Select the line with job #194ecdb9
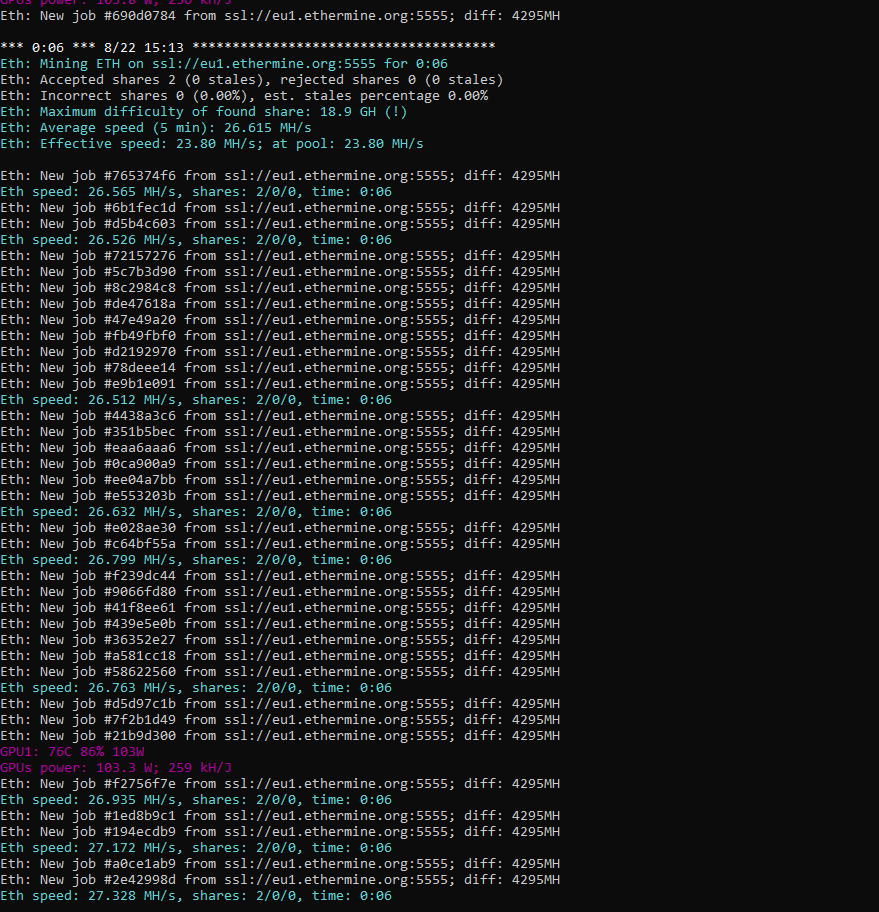Viewport: 879px width, 912px height. coord(280,831)
